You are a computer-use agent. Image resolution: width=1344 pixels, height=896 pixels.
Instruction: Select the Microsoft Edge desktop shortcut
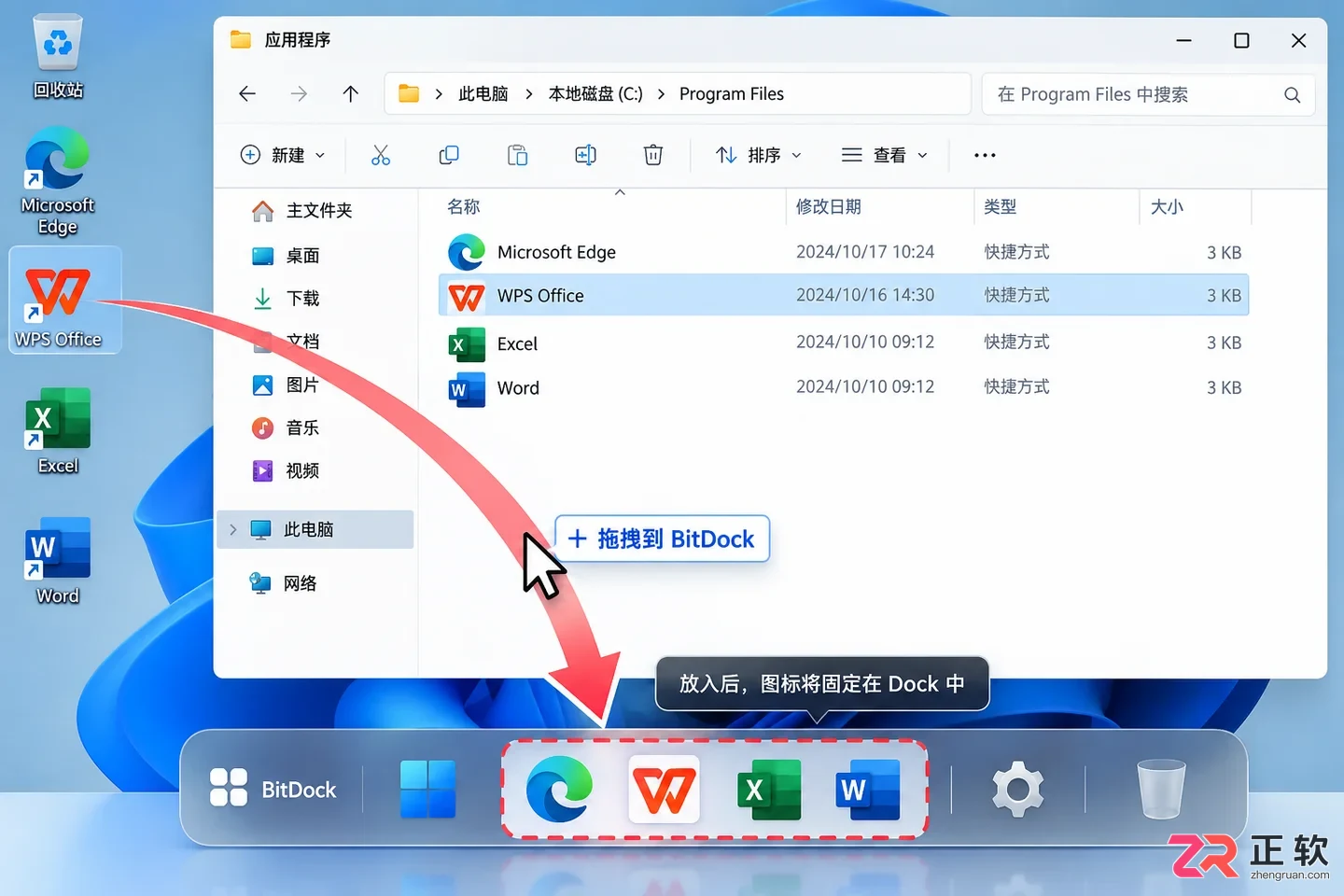[58, 182]
